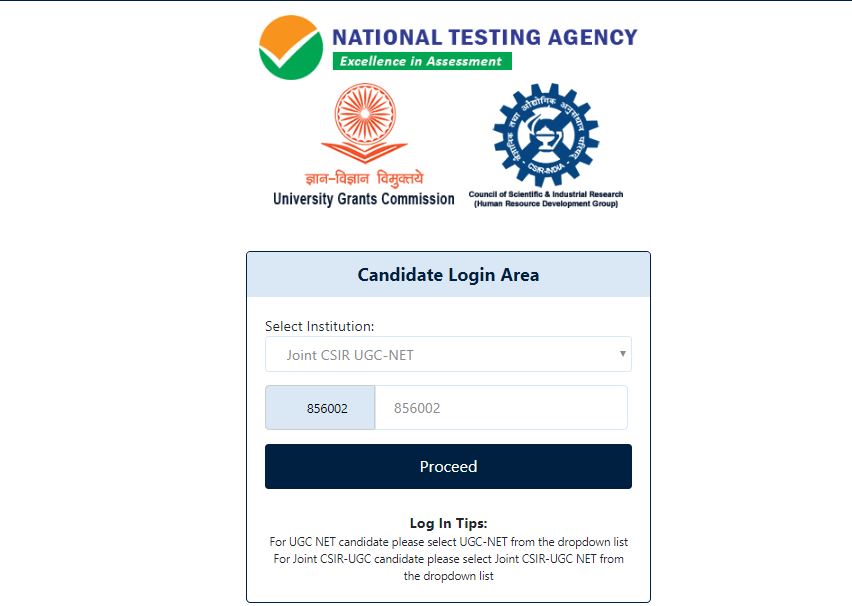Click the University Grants Commission emblem
Viewport: 852px width, 606px height.
[x=364, y=122]
